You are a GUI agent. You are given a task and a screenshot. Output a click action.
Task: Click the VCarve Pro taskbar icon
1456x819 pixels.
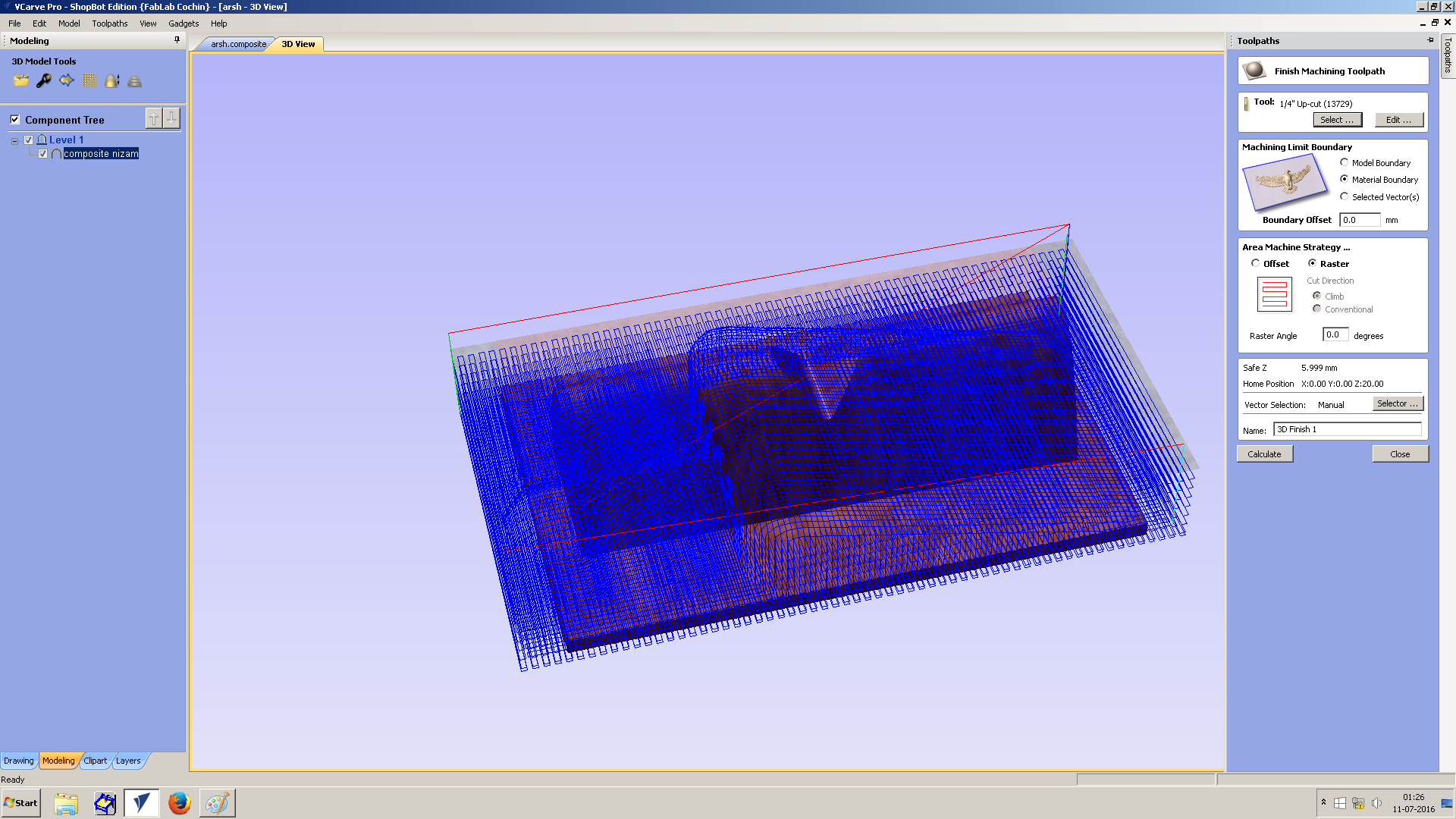pos(141,803)
